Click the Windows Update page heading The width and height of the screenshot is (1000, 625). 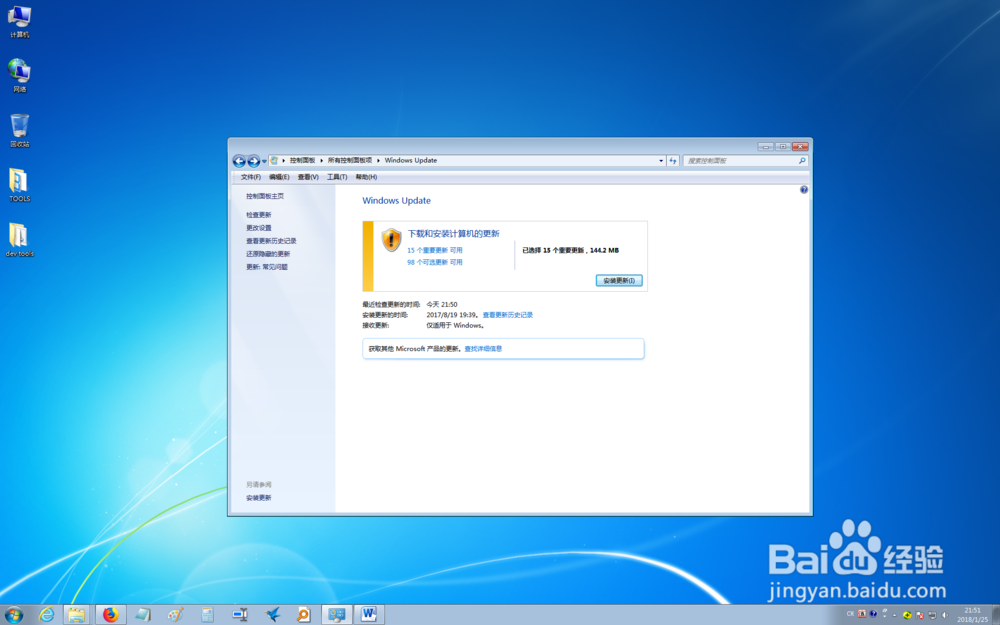pos(396,200)
